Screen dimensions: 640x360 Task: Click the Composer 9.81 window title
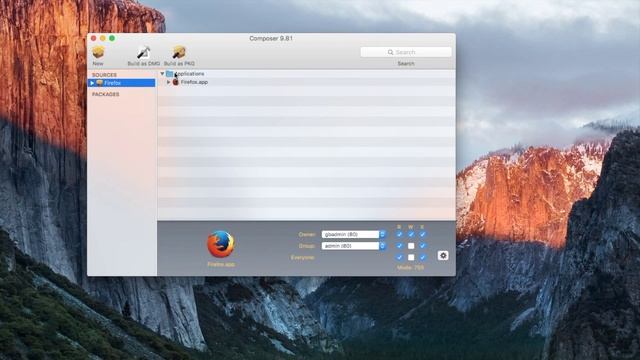[x=271, y=38]
